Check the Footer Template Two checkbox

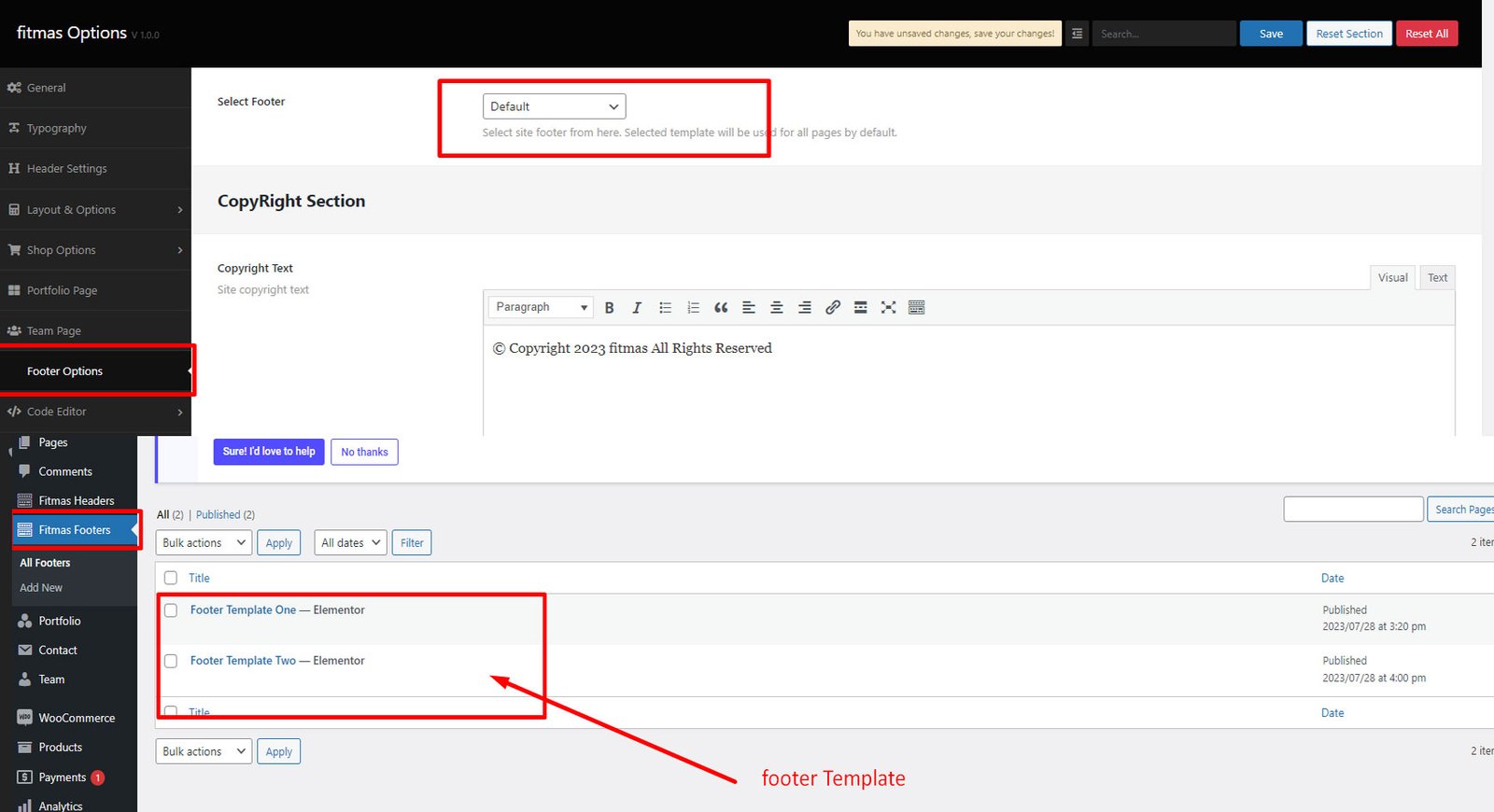(x=171, y=661)
